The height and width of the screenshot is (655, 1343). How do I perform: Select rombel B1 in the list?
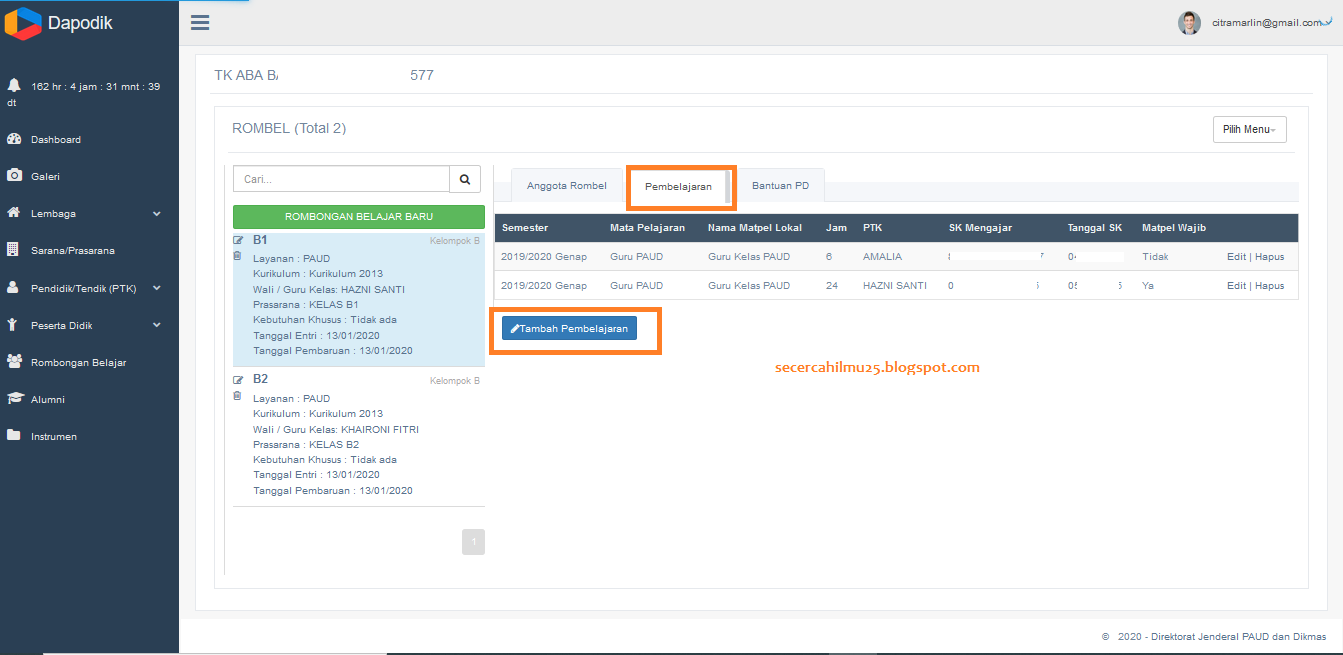(x=359, y=300)
